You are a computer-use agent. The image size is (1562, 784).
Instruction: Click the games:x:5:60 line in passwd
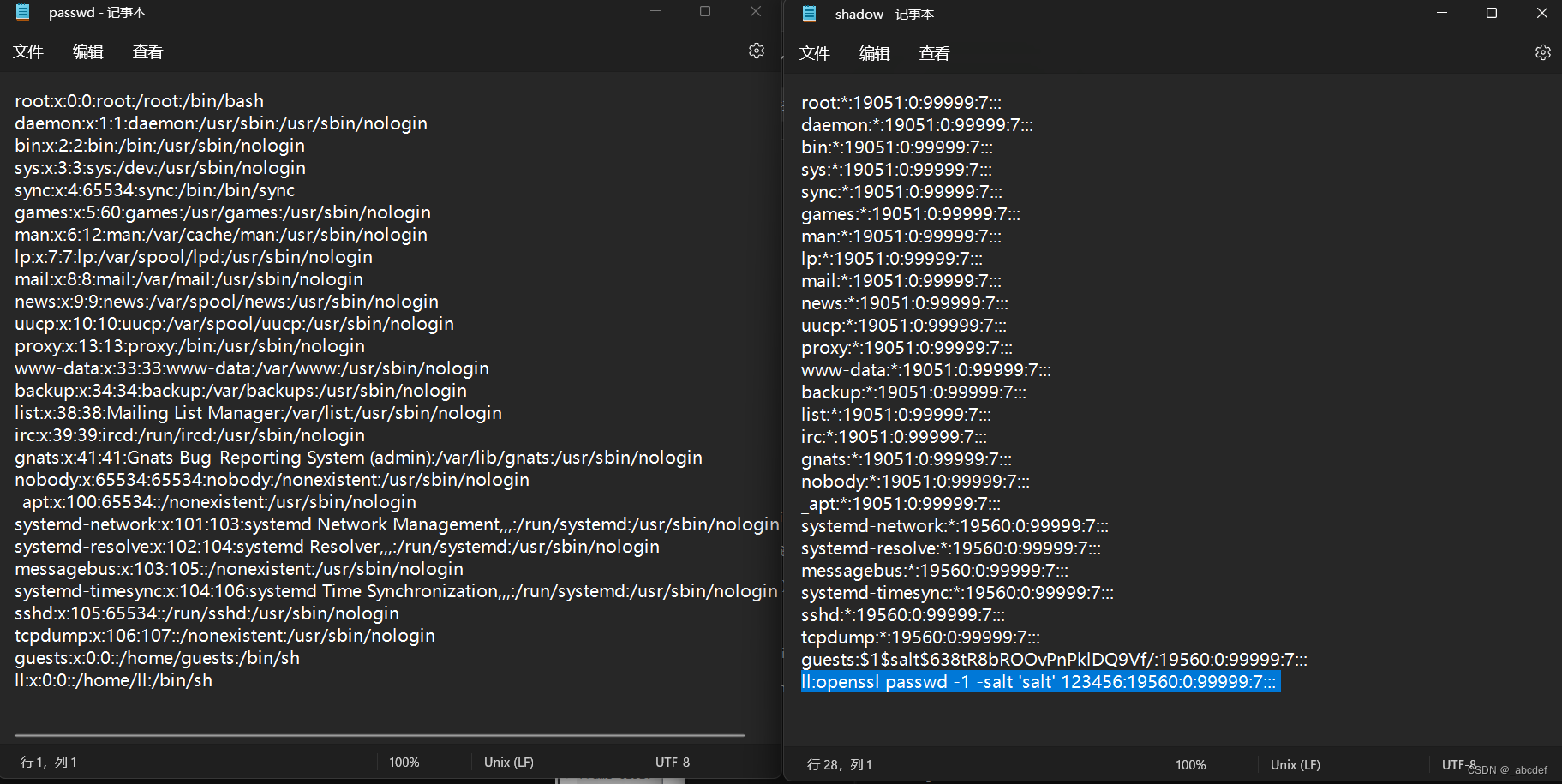pyautogui.click(x=223, y=212)
